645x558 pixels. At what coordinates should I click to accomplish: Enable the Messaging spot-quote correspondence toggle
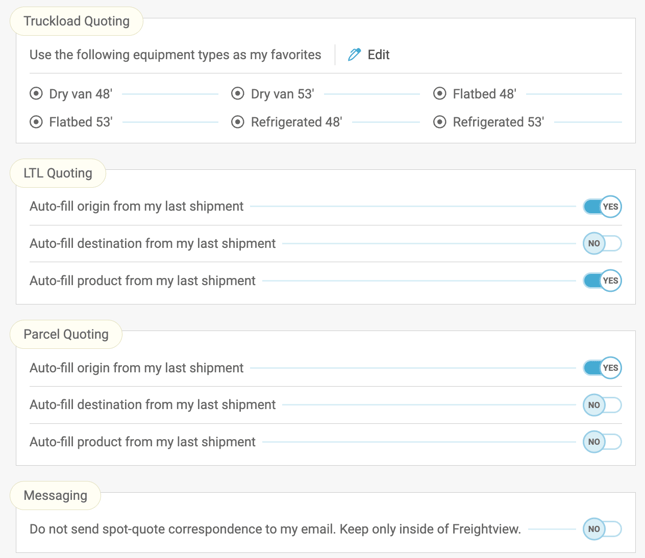pos(602,529)
